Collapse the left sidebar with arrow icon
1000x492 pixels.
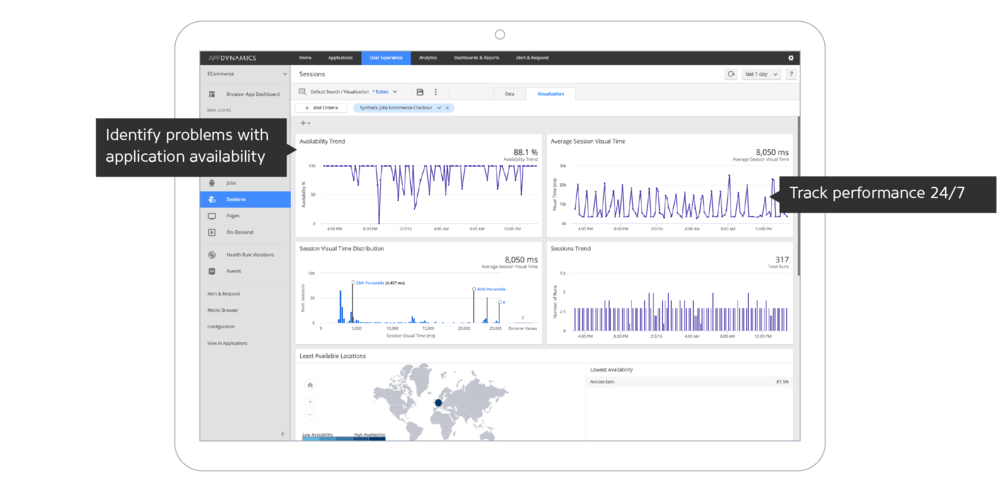283,433
